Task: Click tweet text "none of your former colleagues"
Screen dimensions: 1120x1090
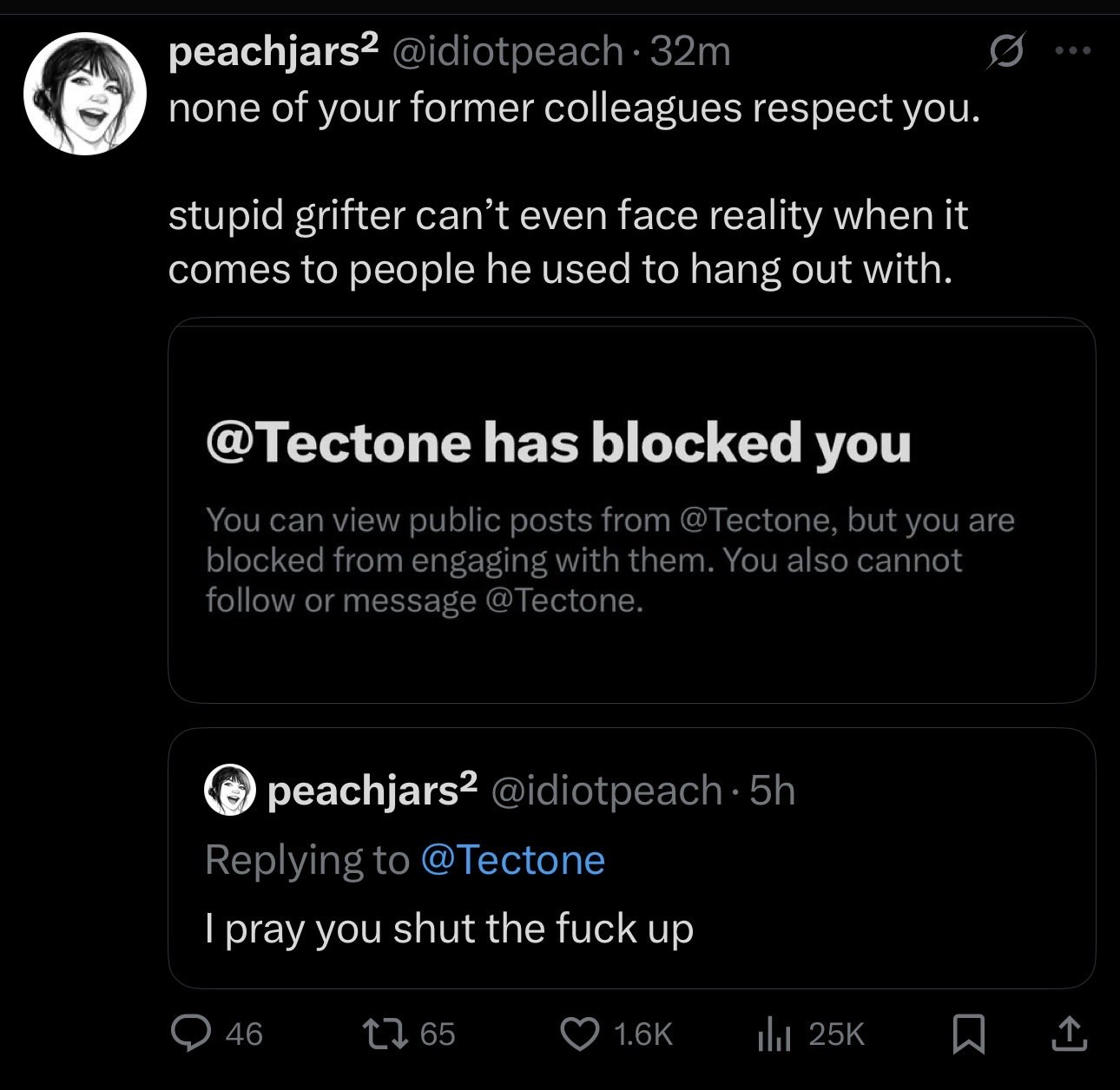Action: pyautogui.click(x=573, y=108)
